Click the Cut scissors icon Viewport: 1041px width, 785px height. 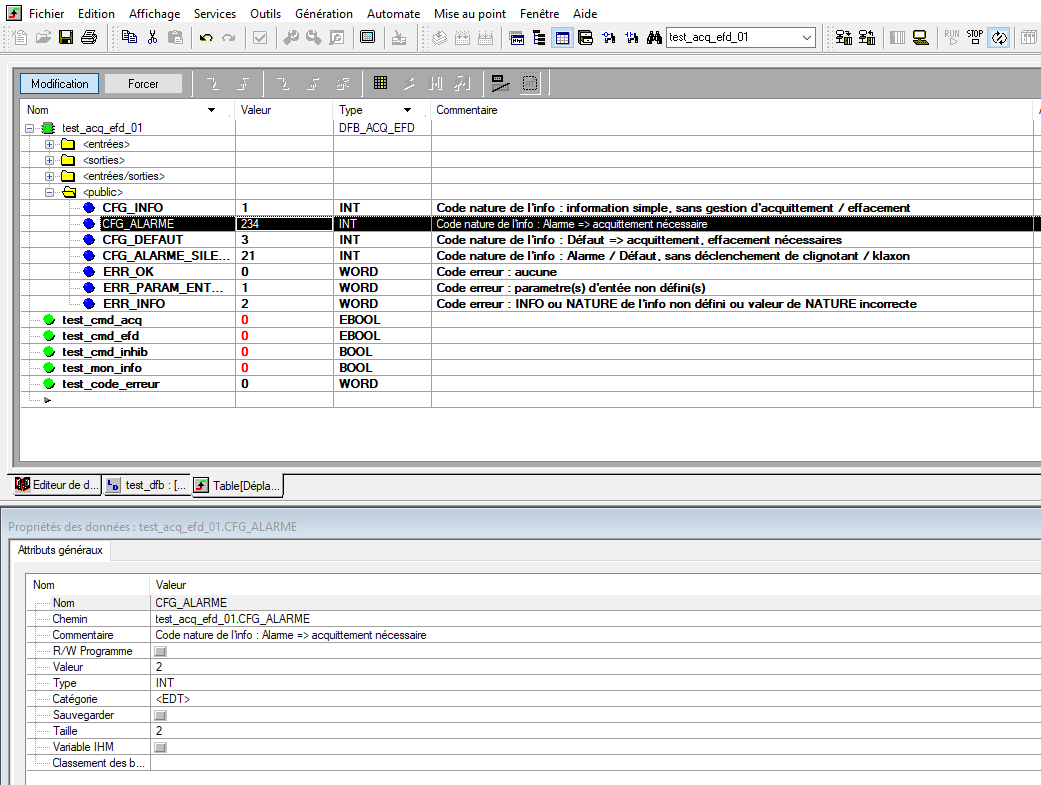pos(152,38)
